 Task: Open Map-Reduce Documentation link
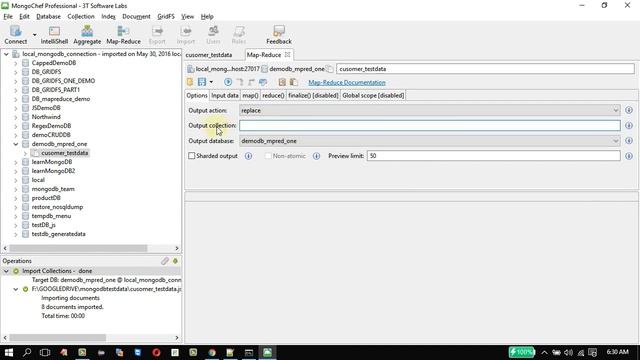347,82
